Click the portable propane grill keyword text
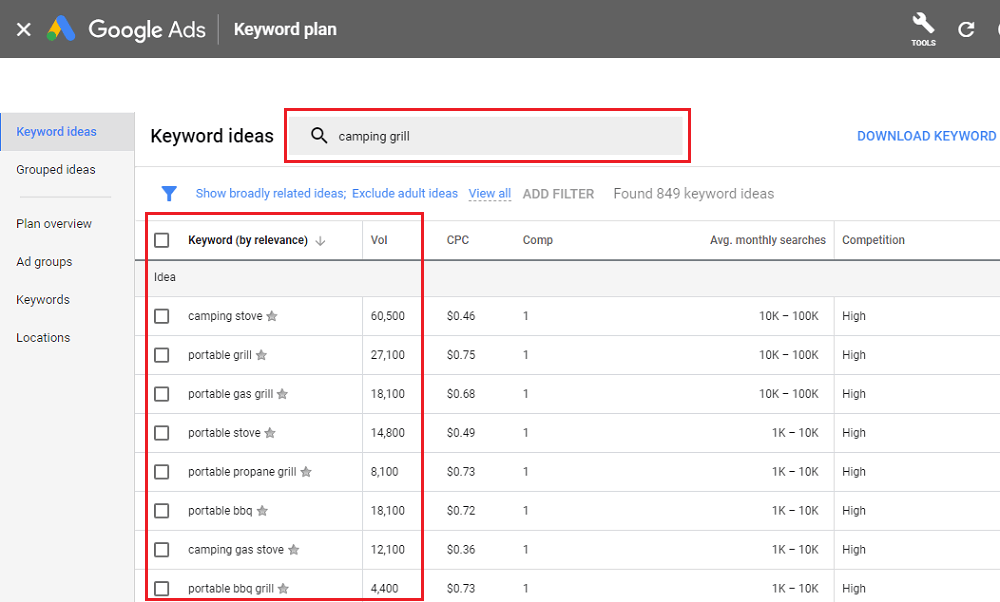1000x602 pixels. click(242, 471)
